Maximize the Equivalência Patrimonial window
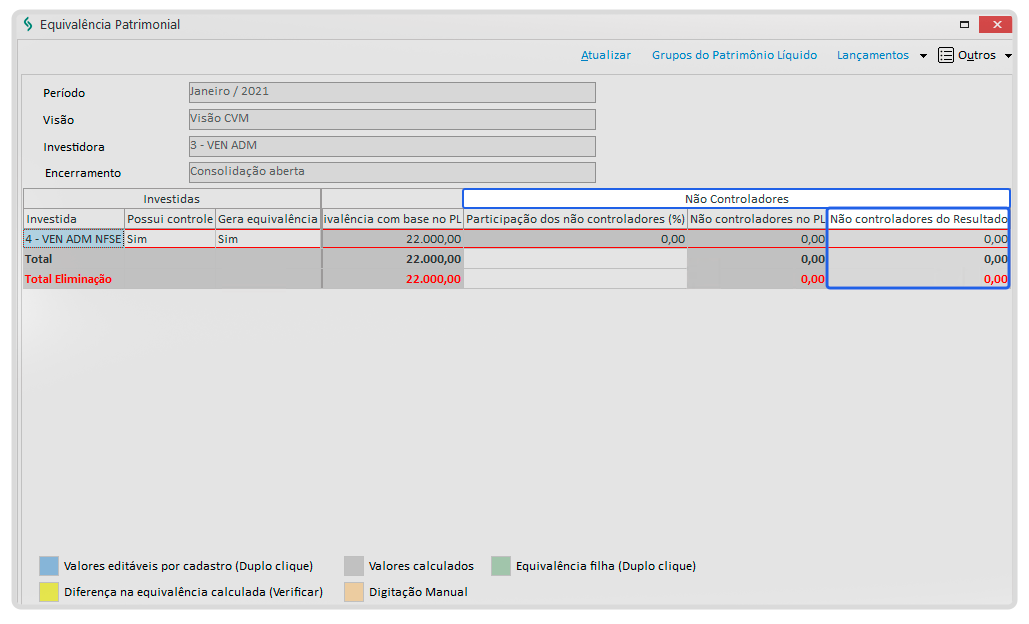 click(x=964, y=24)
